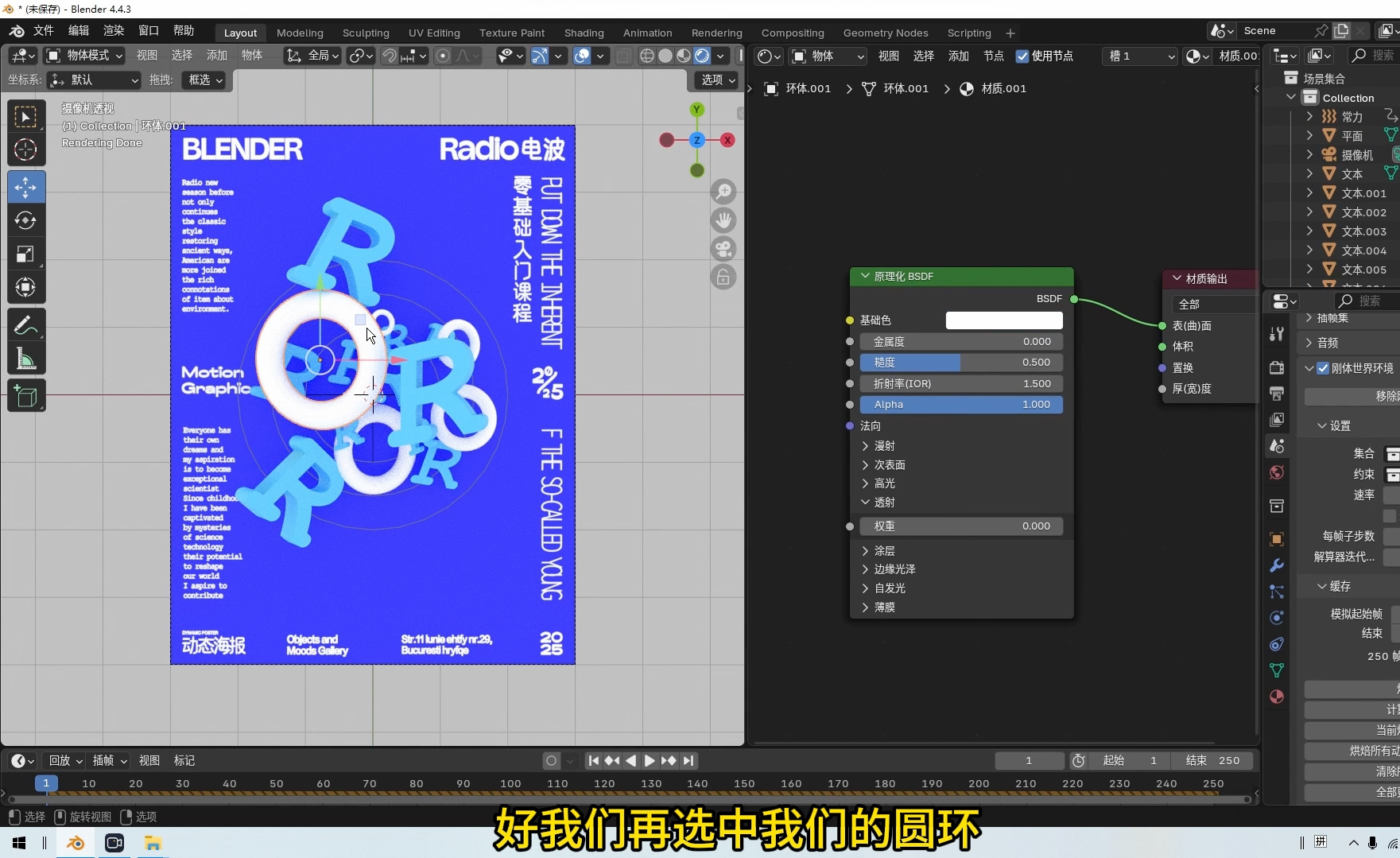Toggle X-ray display in the viewport
This screenshot has height=858, width=1400.
(624, 56)
